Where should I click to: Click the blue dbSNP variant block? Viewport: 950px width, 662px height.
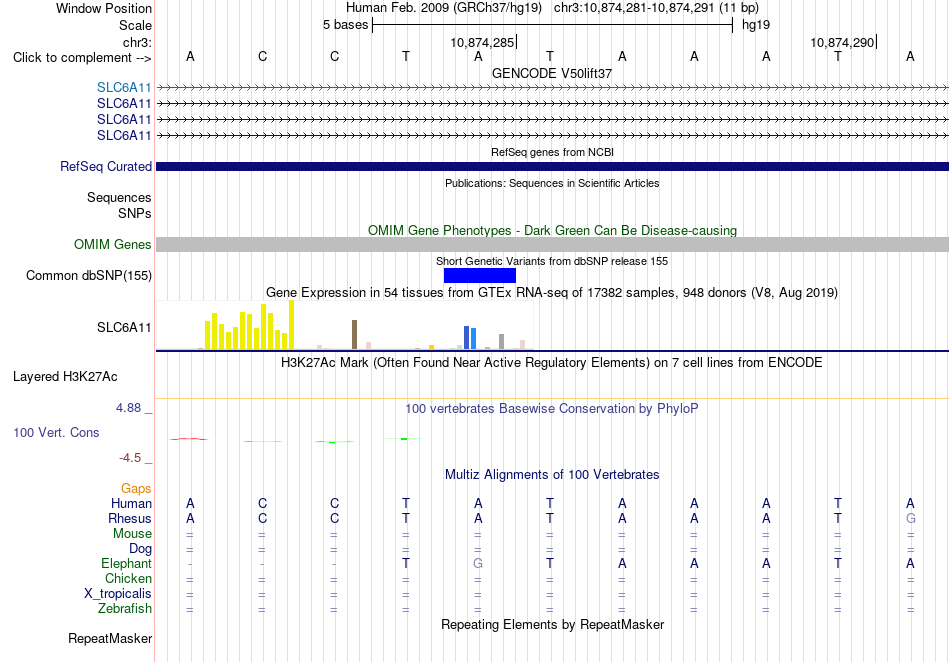(x=480, y=276)
